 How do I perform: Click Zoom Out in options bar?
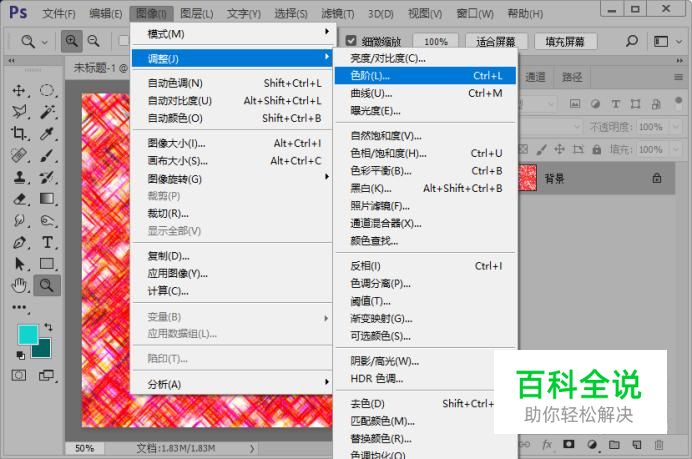pos(94,41)
